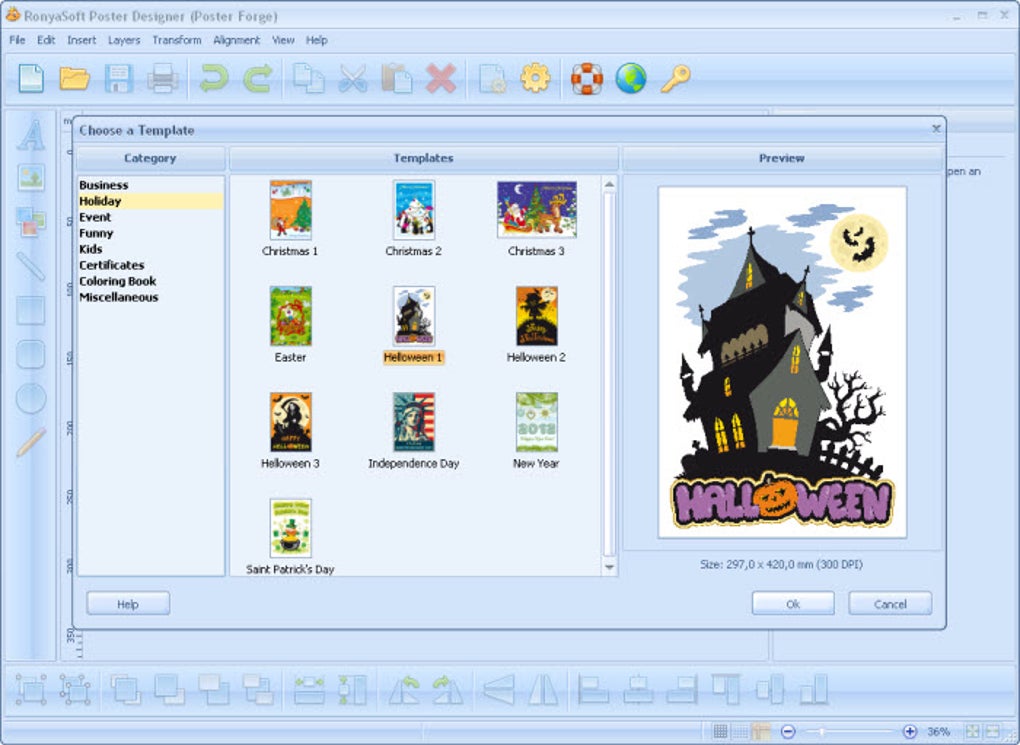
Task: Save using the floppy disk icon
Action: pos(119,79)
